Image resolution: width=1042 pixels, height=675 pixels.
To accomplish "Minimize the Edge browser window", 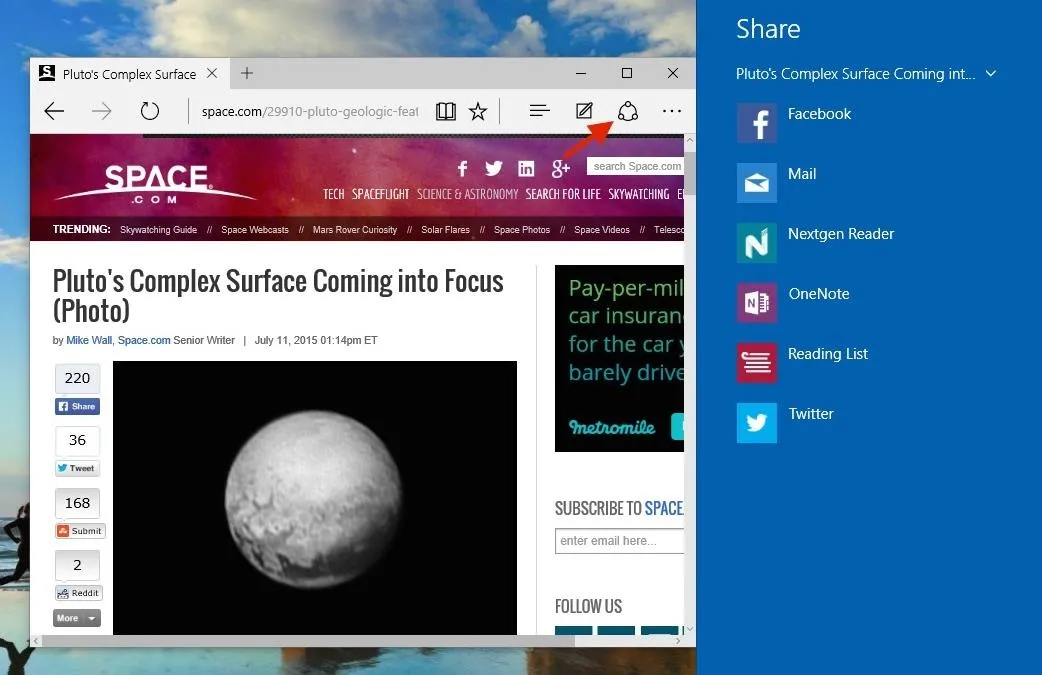I will coord(581,73).
